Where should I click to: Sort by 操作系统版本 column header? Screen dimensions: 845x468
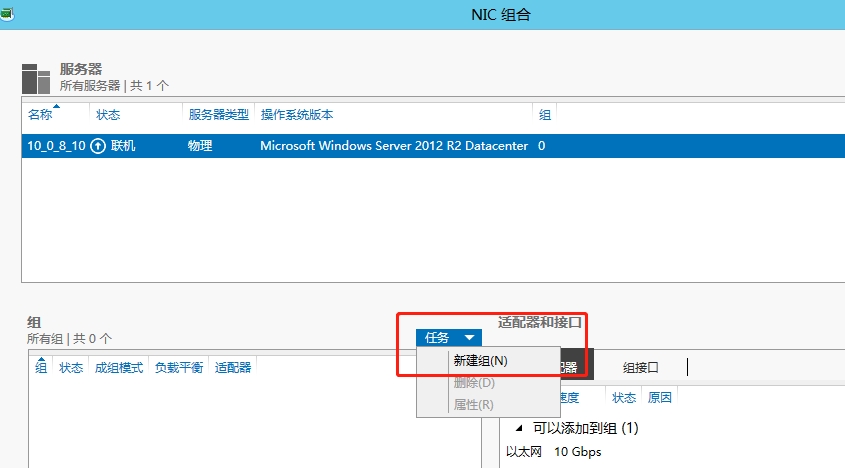(x=297, y=115)
